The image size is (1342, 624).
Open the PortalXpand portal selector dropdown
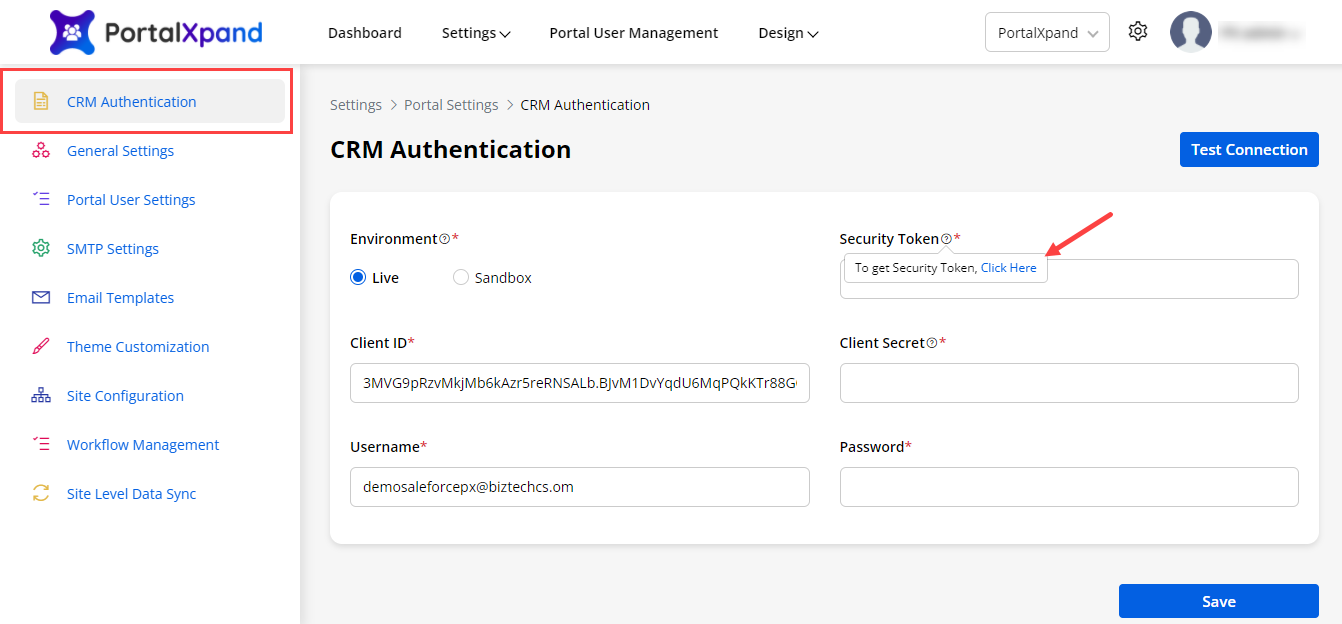1047,33
